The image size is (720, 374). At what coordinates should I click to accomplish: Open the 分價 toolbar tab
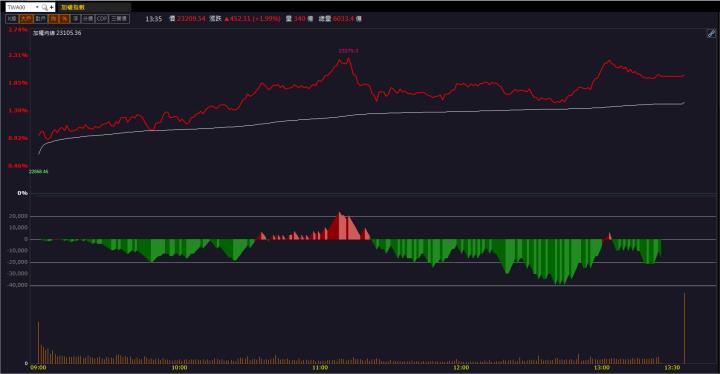(x=88, y=19)
